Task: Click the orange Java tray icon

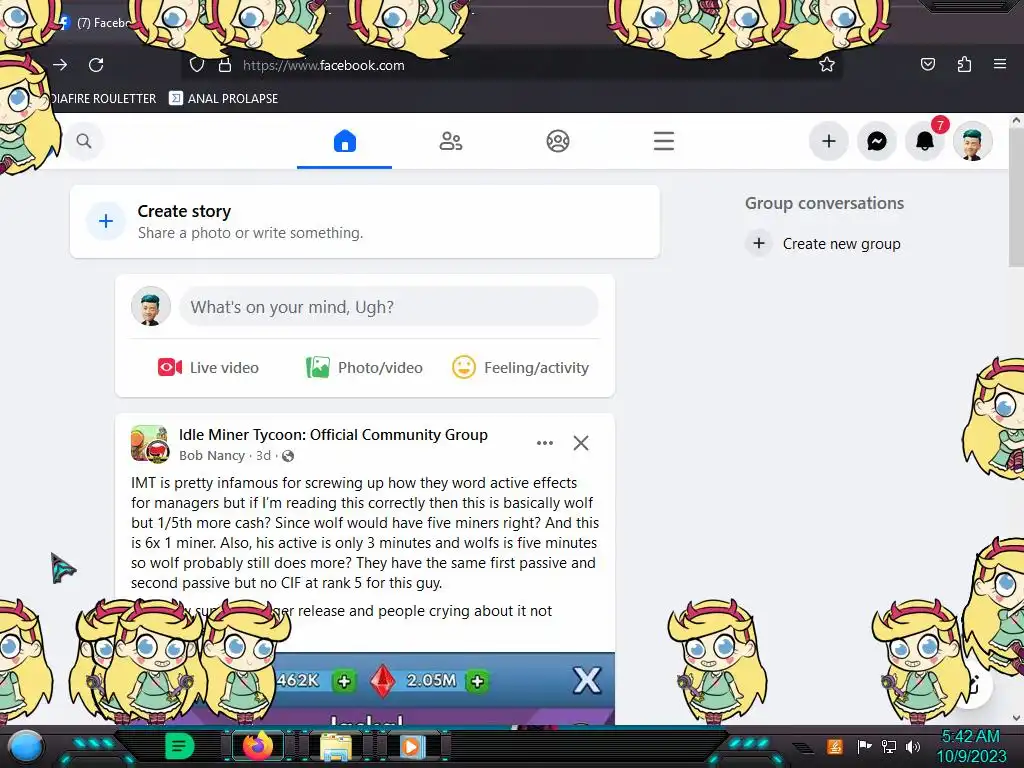Action: [x=835, y=746]
